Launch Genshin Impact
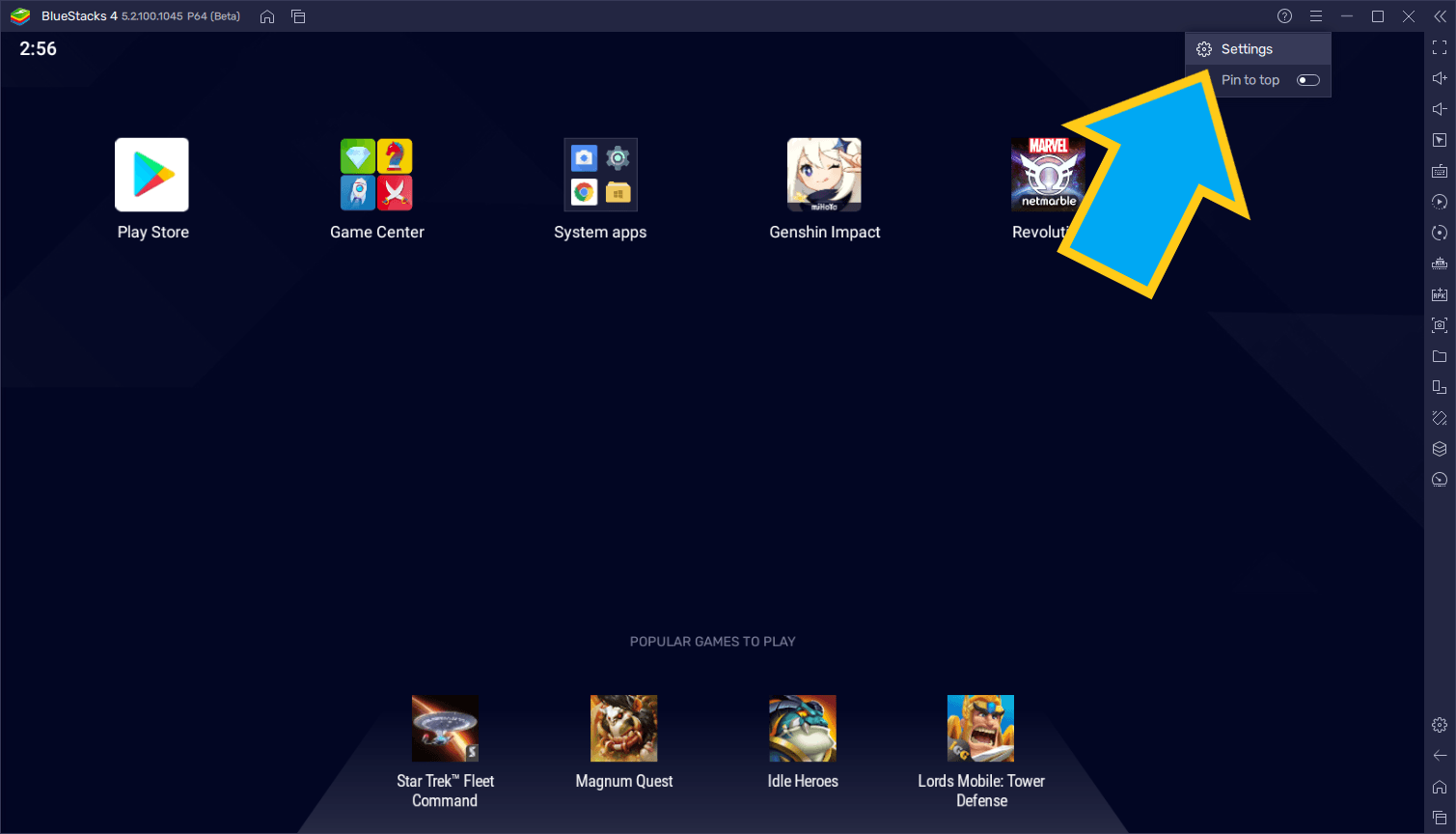This screenshot has width=1456, height=834. 824,175
